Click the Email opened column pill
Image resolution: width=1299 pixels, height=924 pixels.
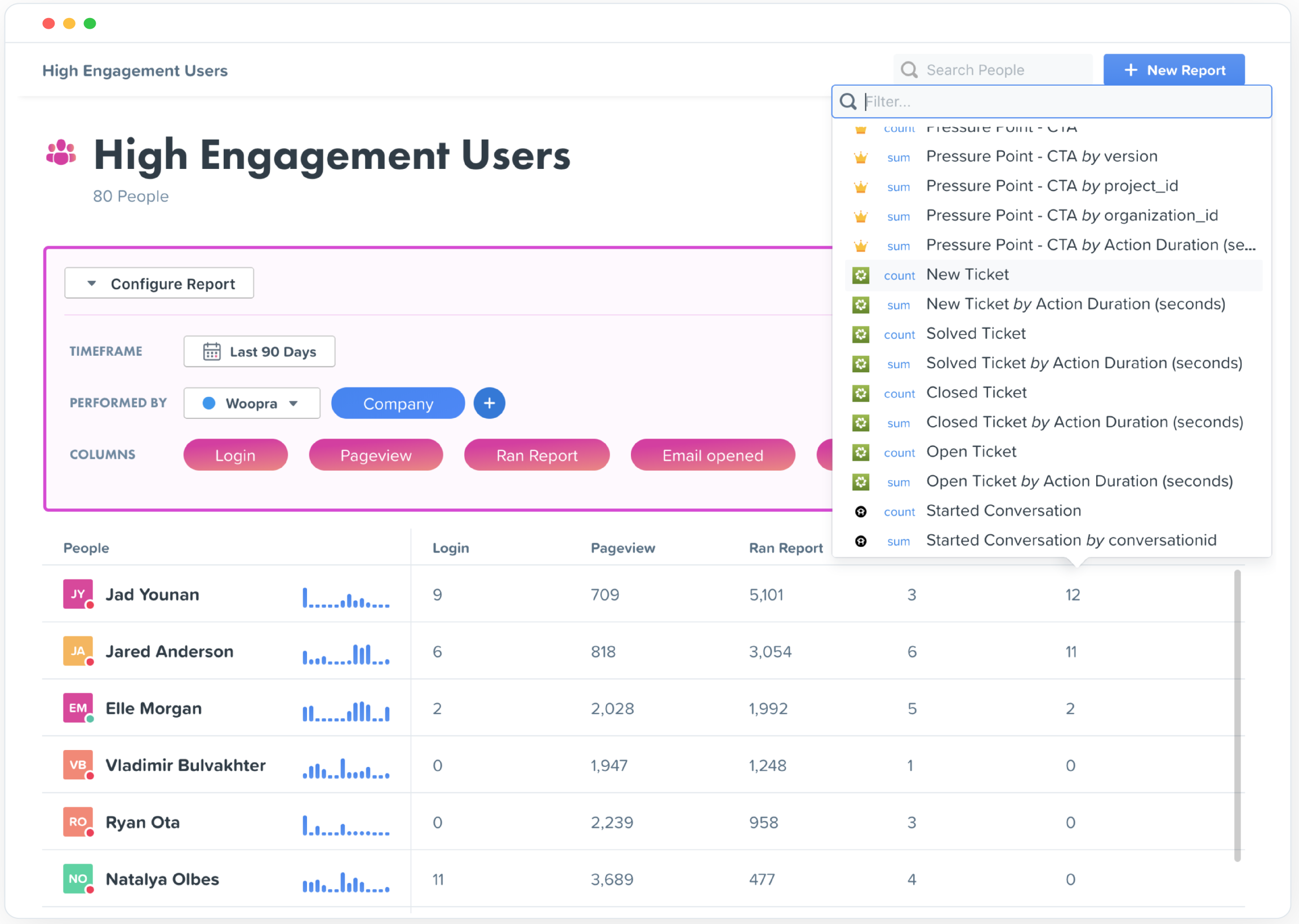coord(713,455)
